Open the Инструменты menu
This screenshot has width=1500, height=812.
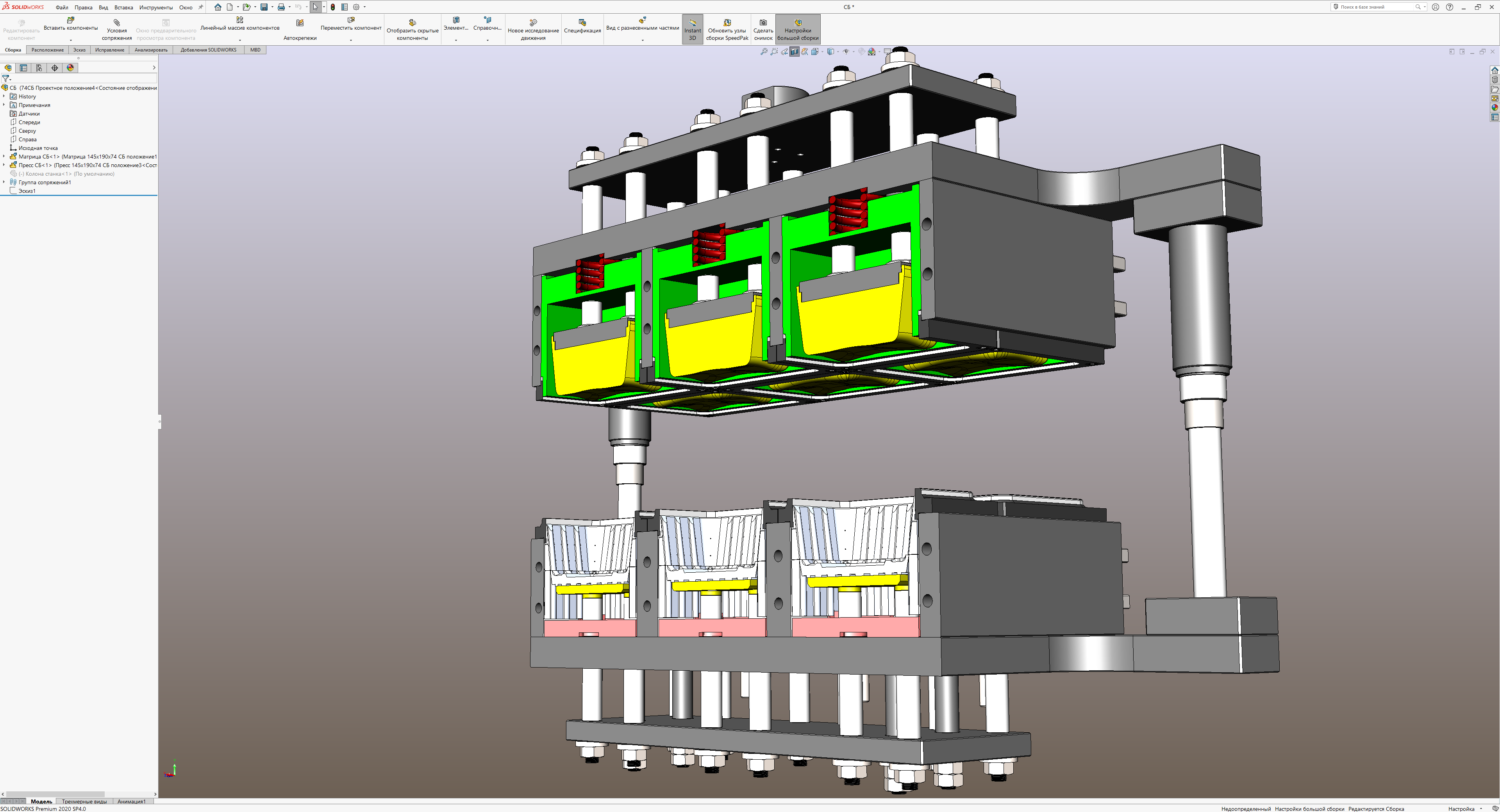pyautogui.click(x=155, y=7)
